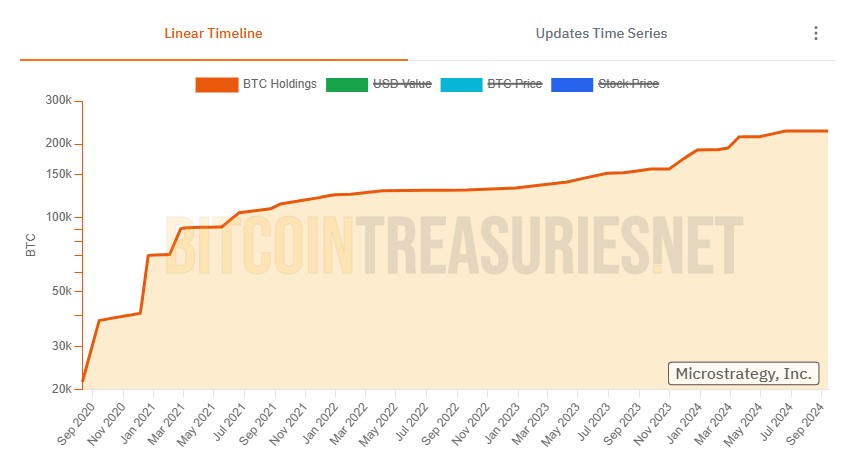Click the cyan BTC Price legend swatch
The width and height of the screenshot is (852, 468).
pos(460,84)
